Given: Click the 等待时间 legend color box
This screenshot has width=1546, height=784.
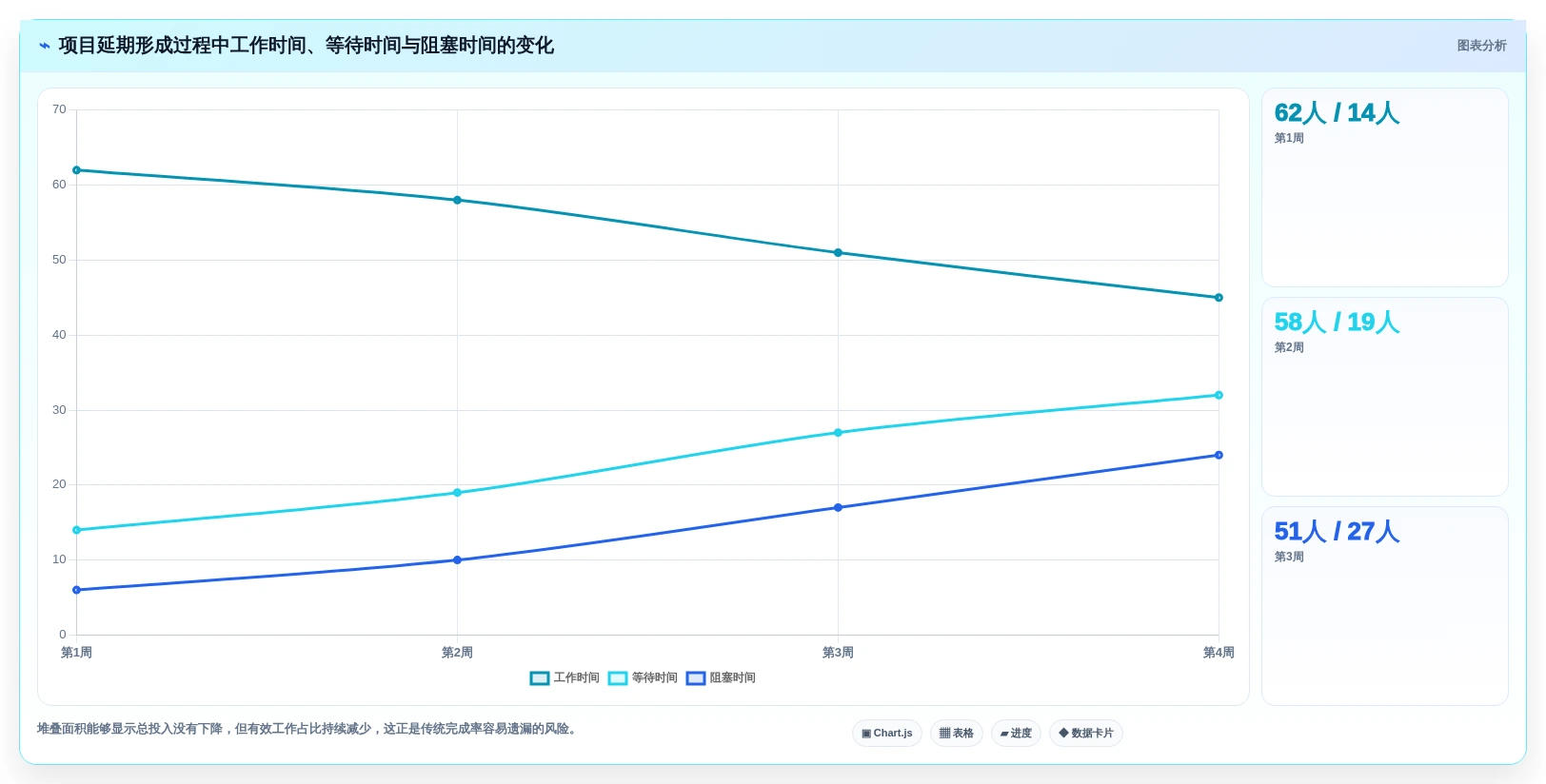Looking at the screenshot, I should click(618, 678).
